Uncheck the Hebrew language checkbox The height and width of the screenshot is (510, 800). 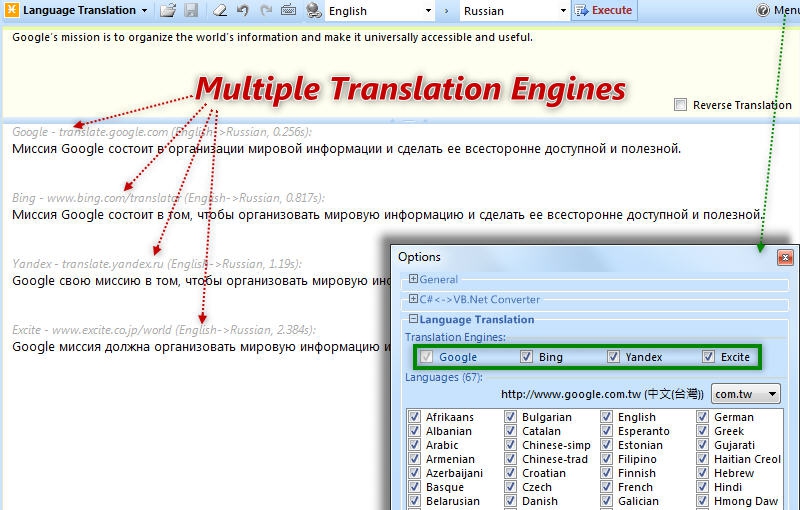click(703, 472)
